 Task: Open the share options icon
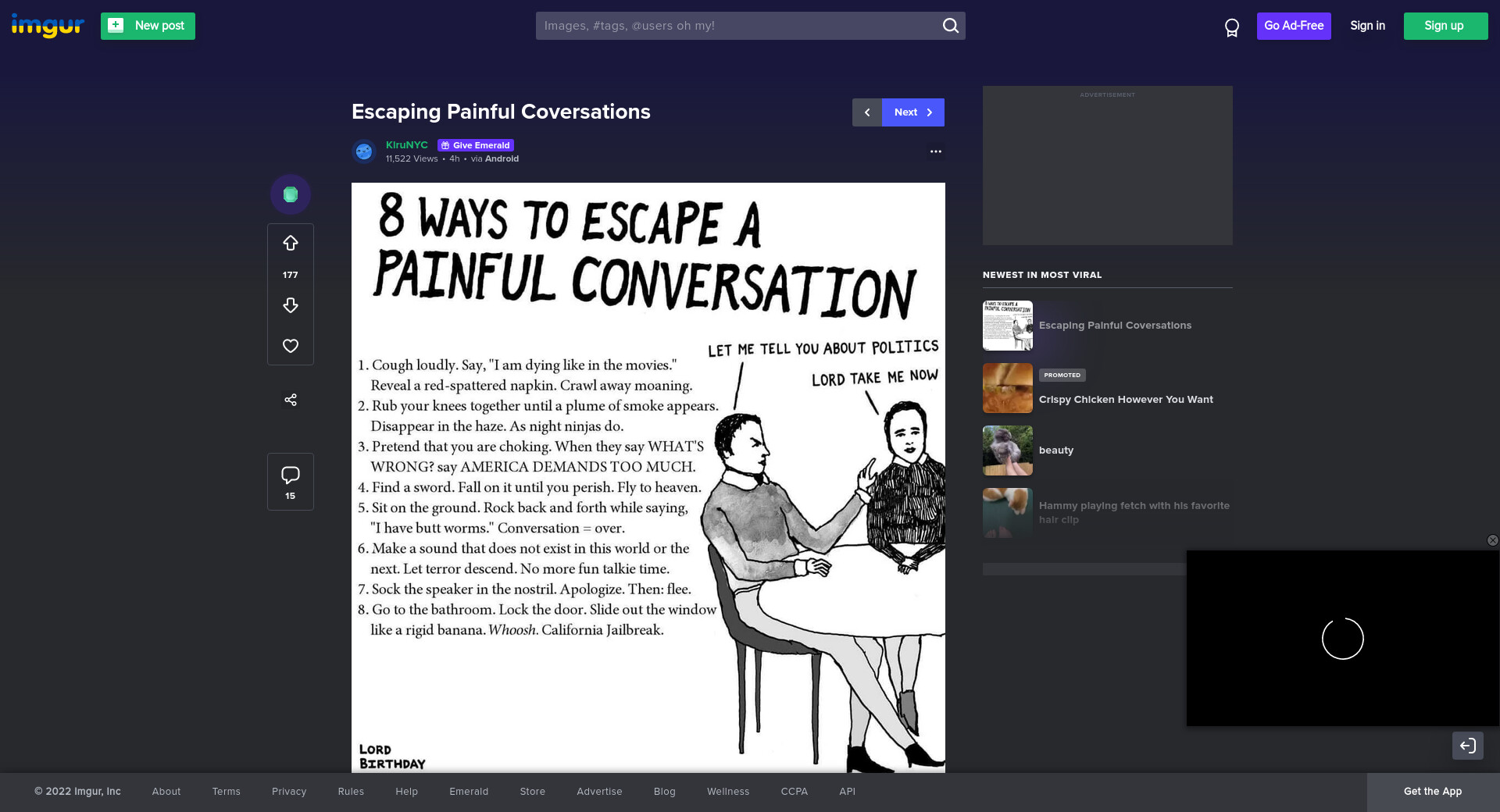291,400
